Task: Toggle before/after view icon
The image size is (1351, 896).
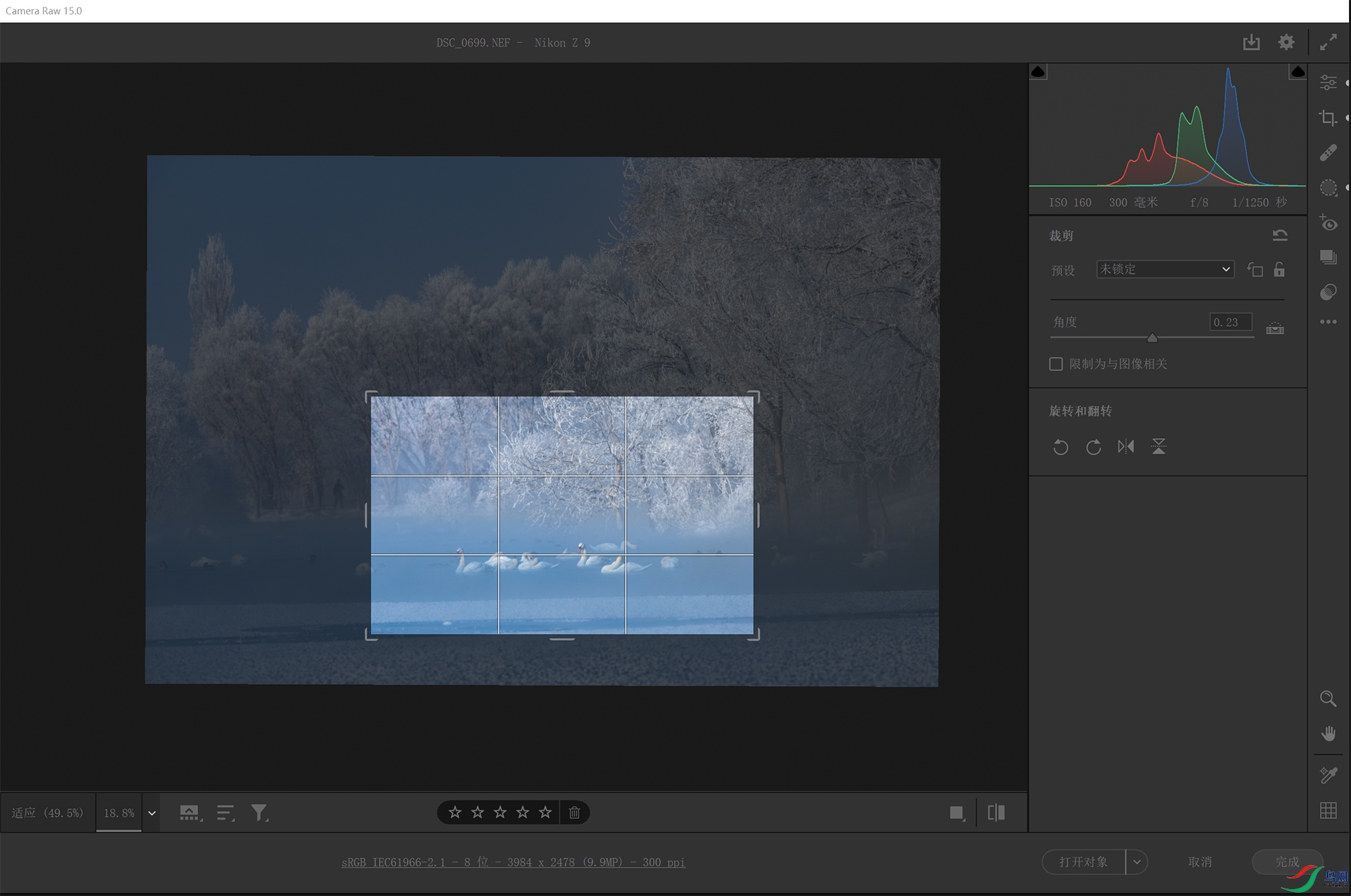Action: pos(996,812)
